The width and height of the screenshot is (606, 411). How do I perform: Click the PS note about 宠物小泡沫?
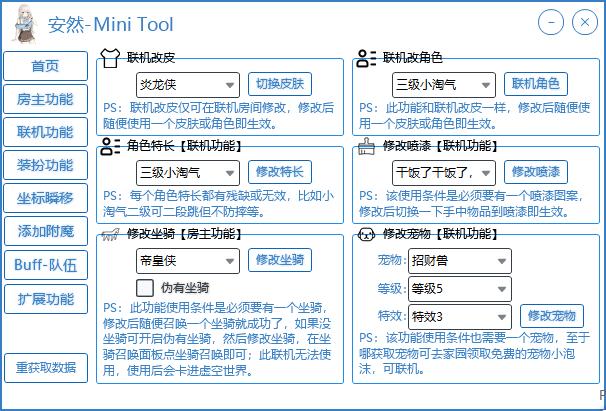click(475, 354)
